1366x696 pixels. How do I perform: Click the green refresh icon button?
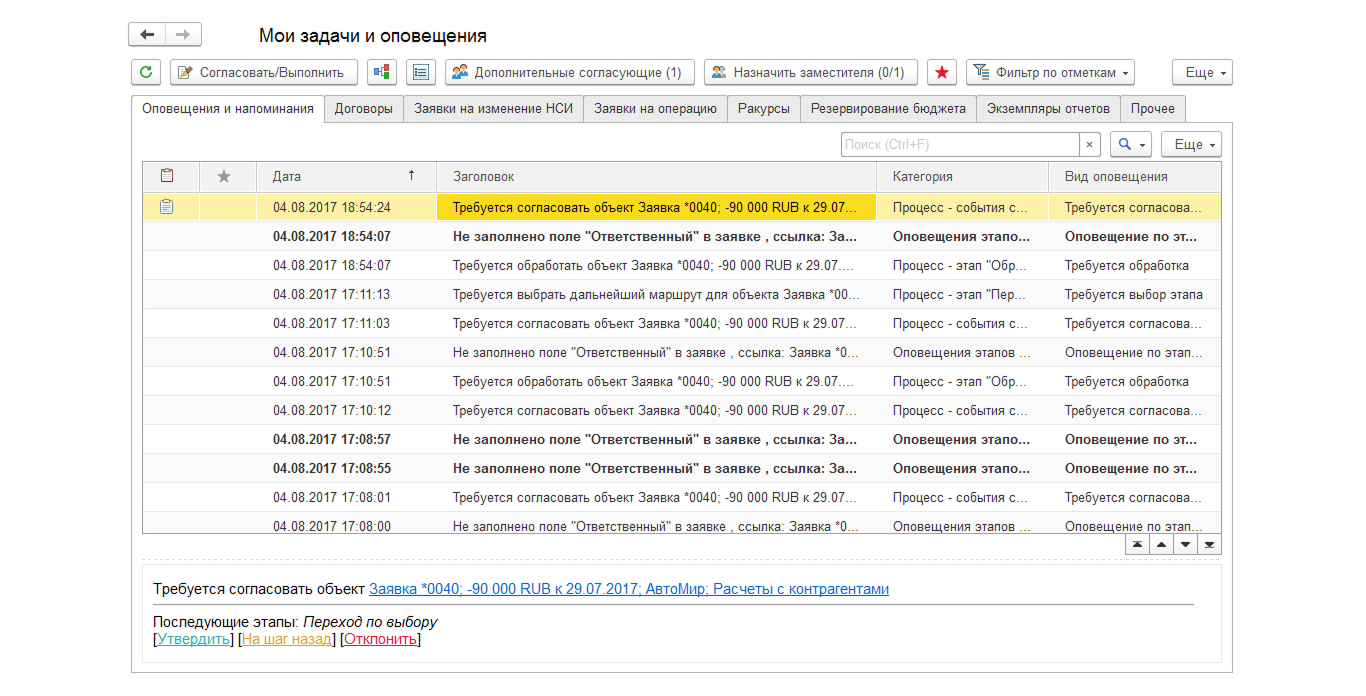coord(146,72)
